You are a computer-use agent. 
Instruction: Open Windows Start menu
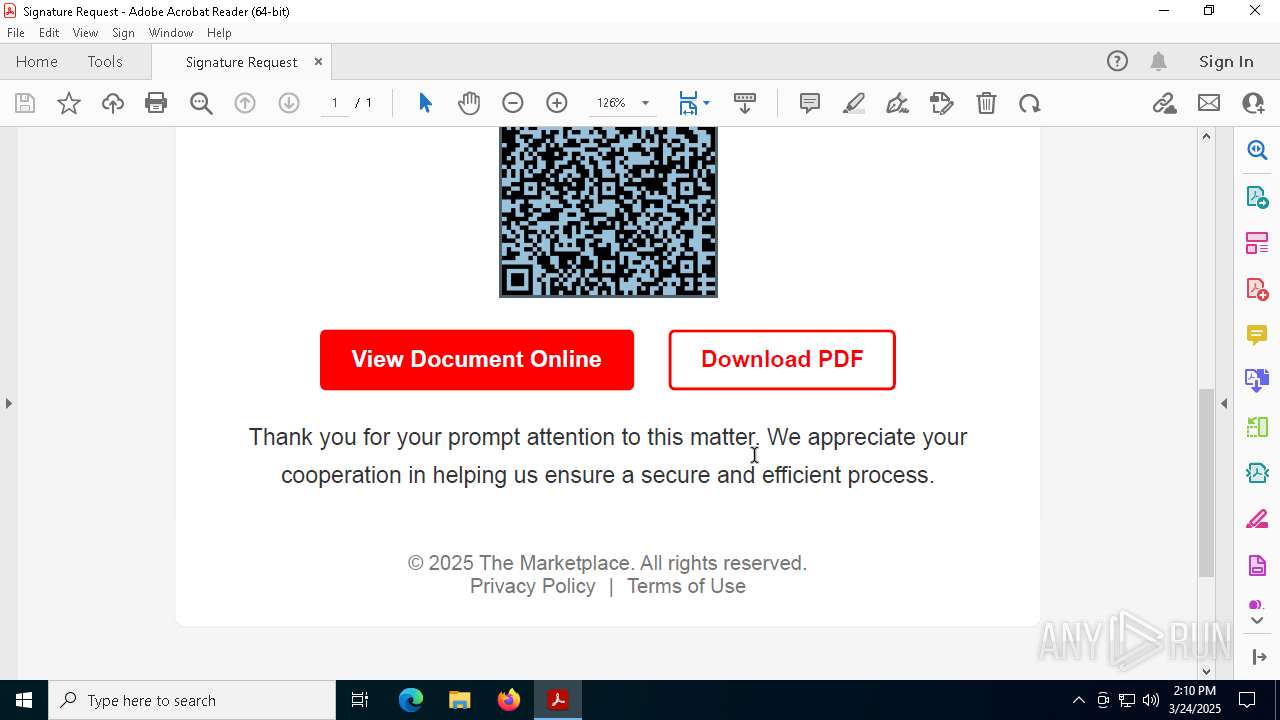24,700
